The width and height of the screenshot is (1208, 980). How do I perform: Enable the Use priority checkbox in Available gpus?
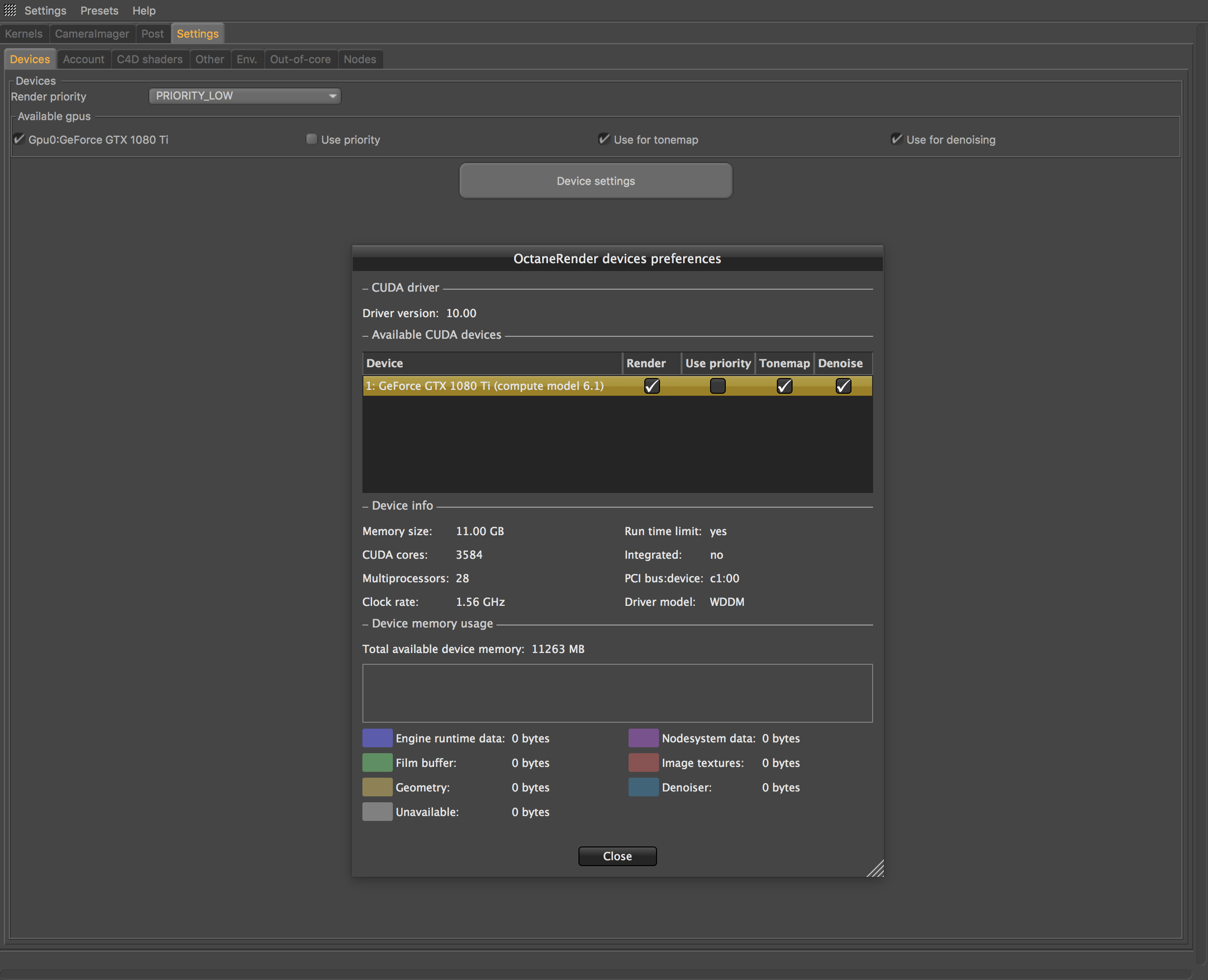click(x=312, y=139)
